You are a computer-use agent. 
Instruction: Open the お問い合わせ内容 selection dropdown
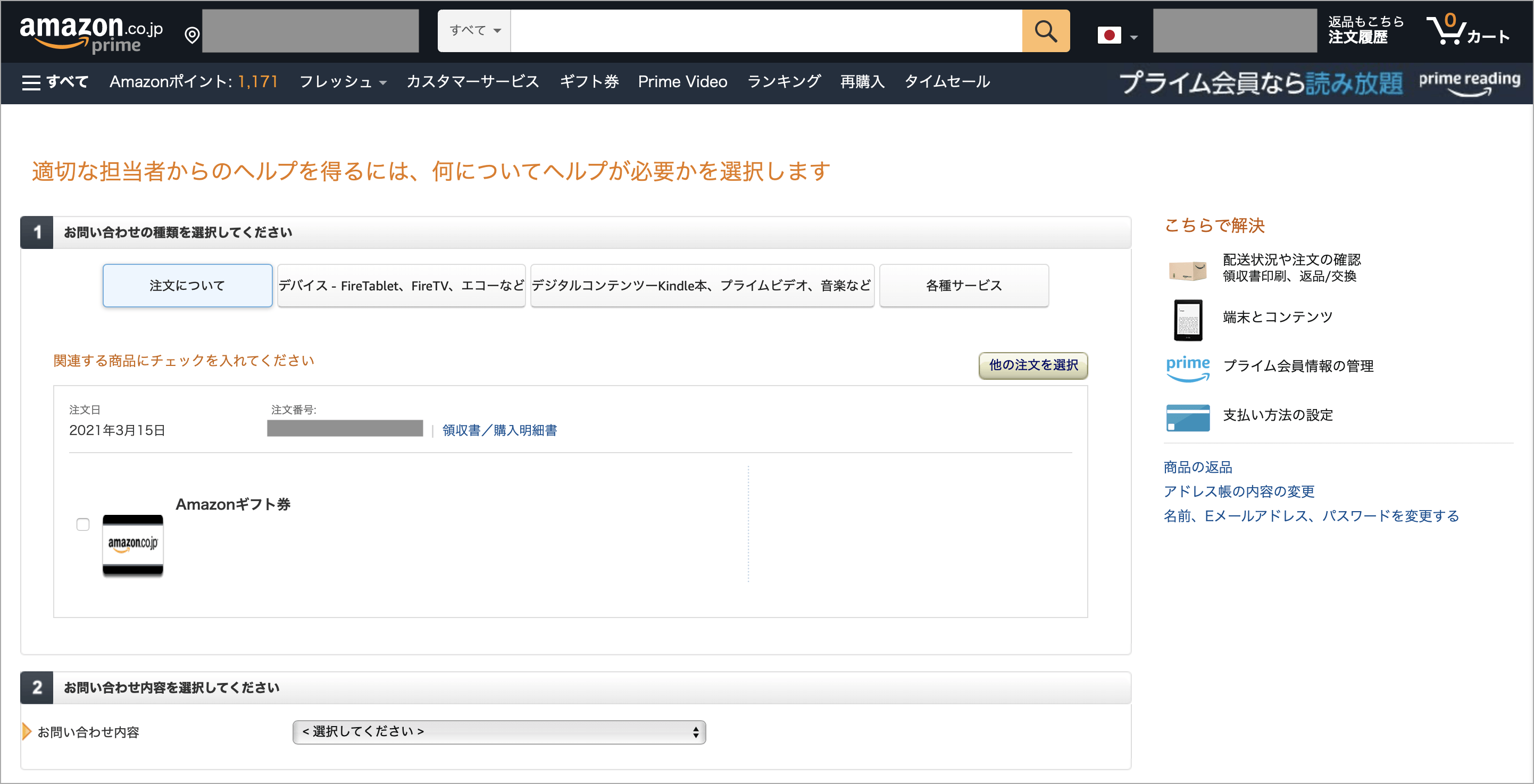pyautogui.click(x=499, y=732)
